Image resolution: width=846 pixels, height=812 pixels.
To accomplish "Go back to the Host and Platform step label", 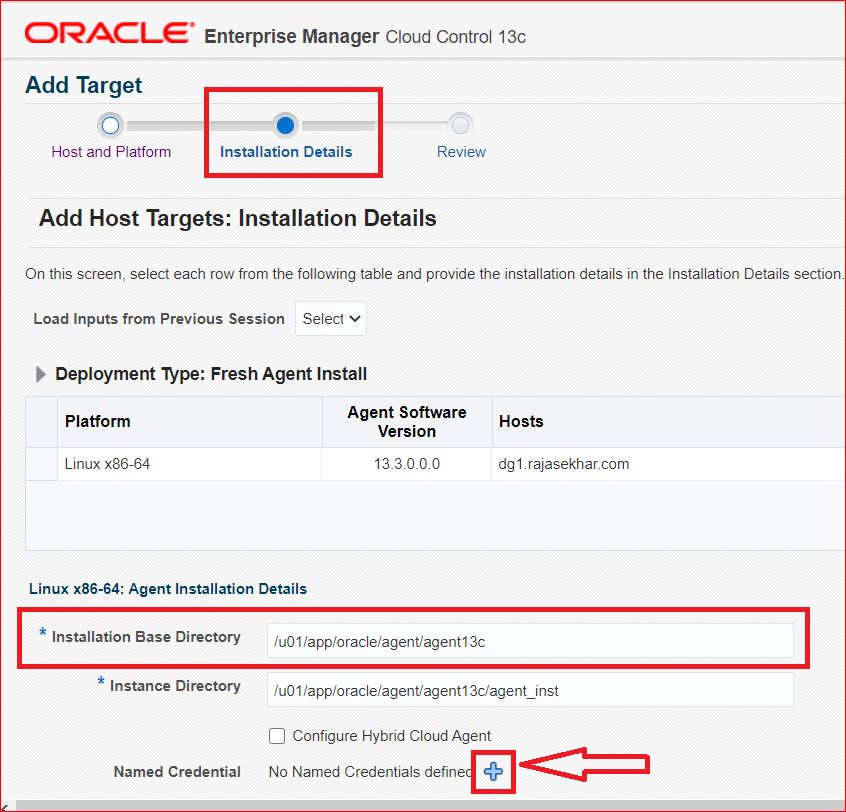I will (x=111, y=152).
